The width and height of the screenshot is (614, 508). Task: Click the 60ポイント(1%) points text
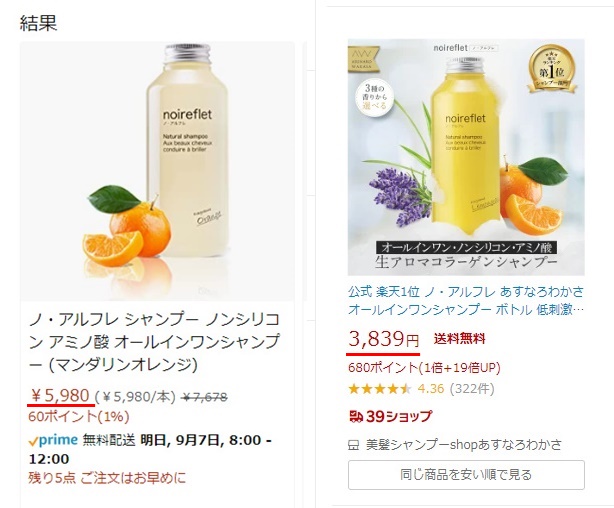tap(78, 416)
